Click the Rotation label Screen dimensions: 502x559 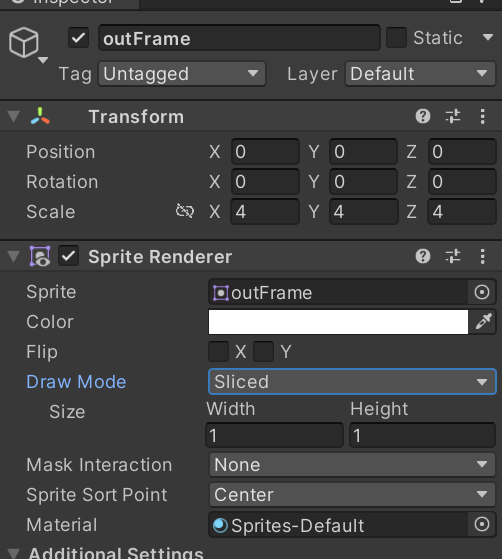point(62,182)
